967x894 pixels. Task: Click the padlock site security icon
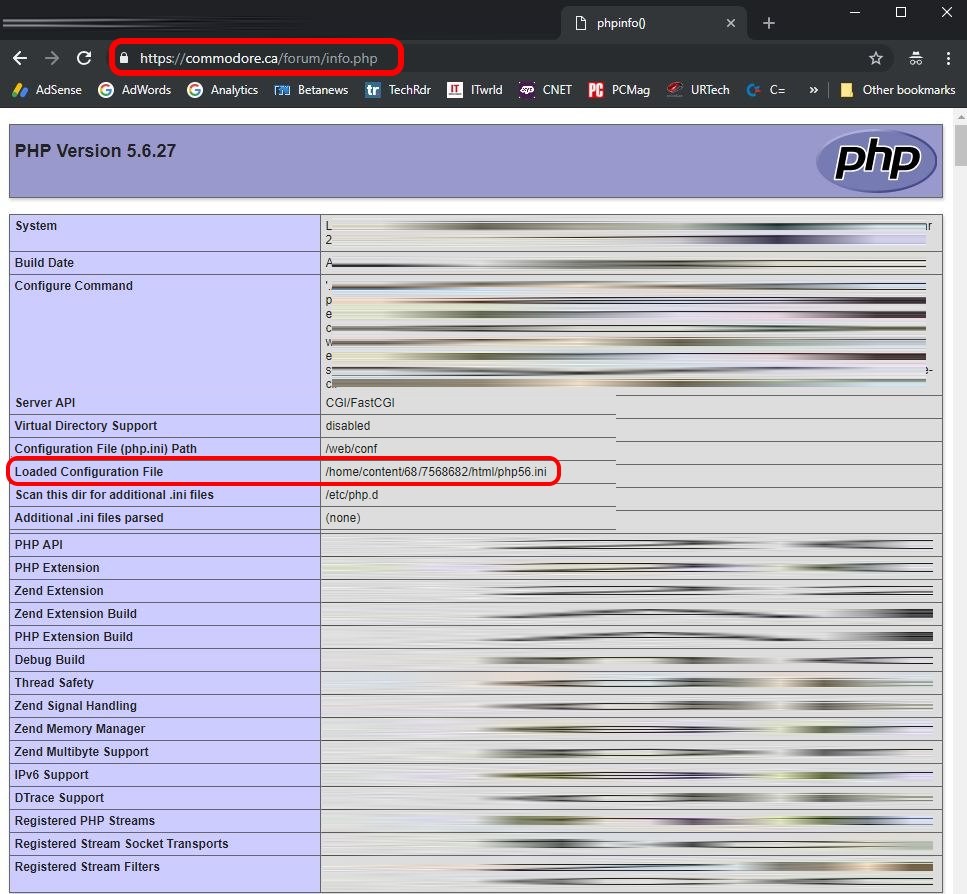click(x=124, y=58)
